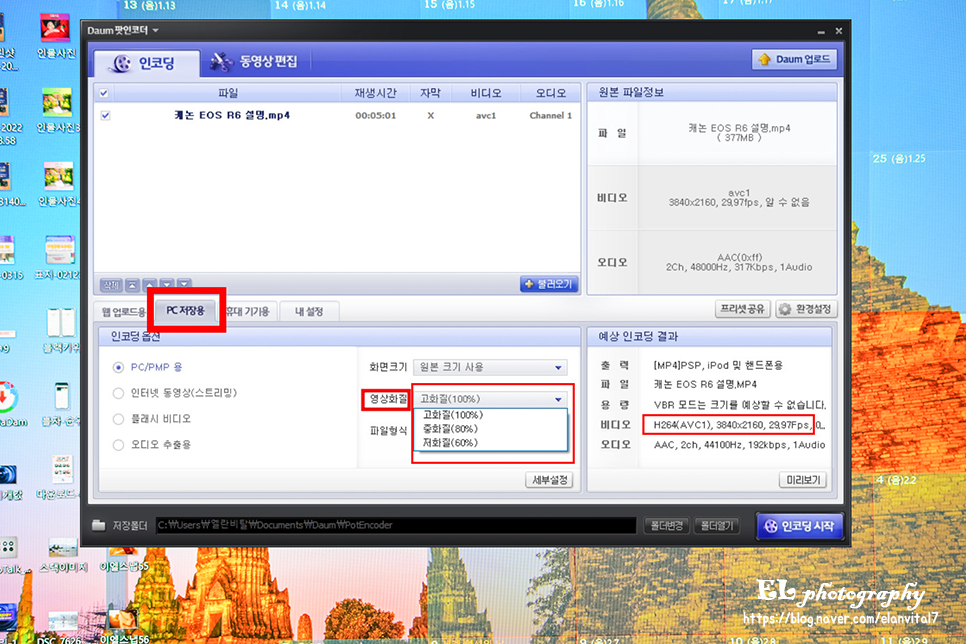This screenshot has height=644, width=966.
Task: Click the 폴더열기 button
Action: 716,526
